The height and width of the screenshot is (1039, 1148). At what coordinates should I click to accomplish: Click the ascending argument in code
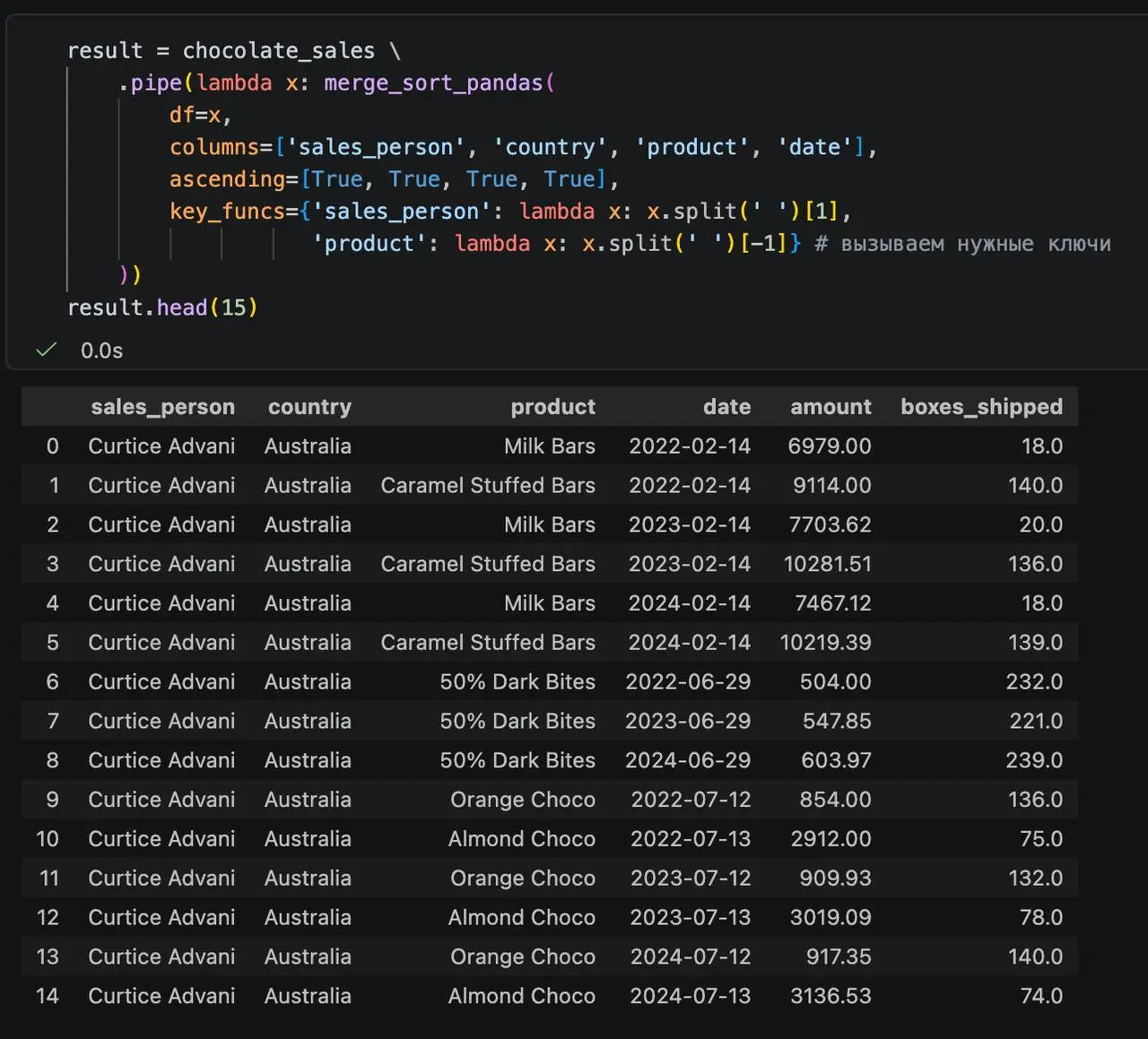[x=227, y=179]
